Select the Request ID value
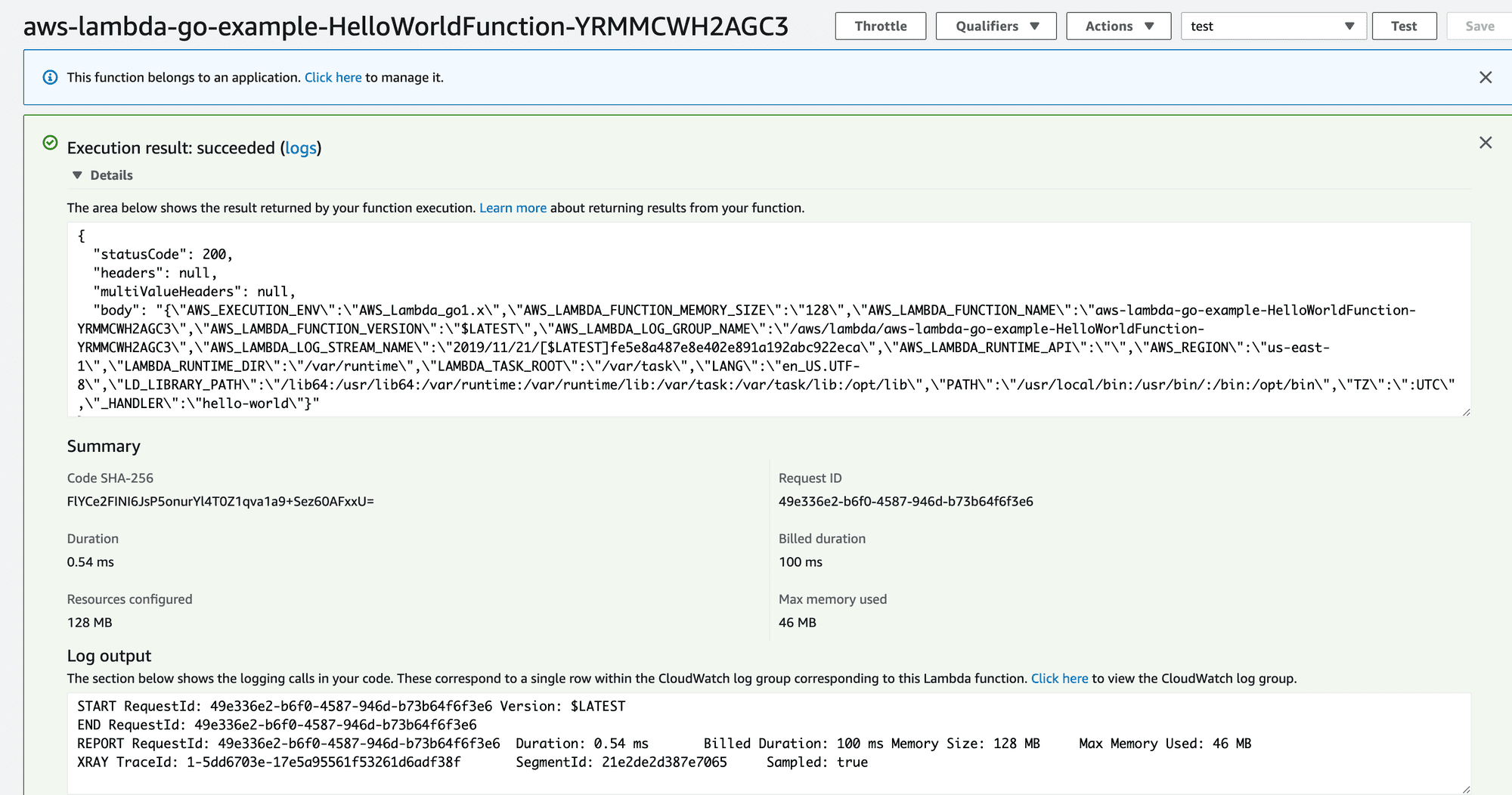Image resolution: width=1512 pixels, height=795 pixels. (x=906, y=502)
